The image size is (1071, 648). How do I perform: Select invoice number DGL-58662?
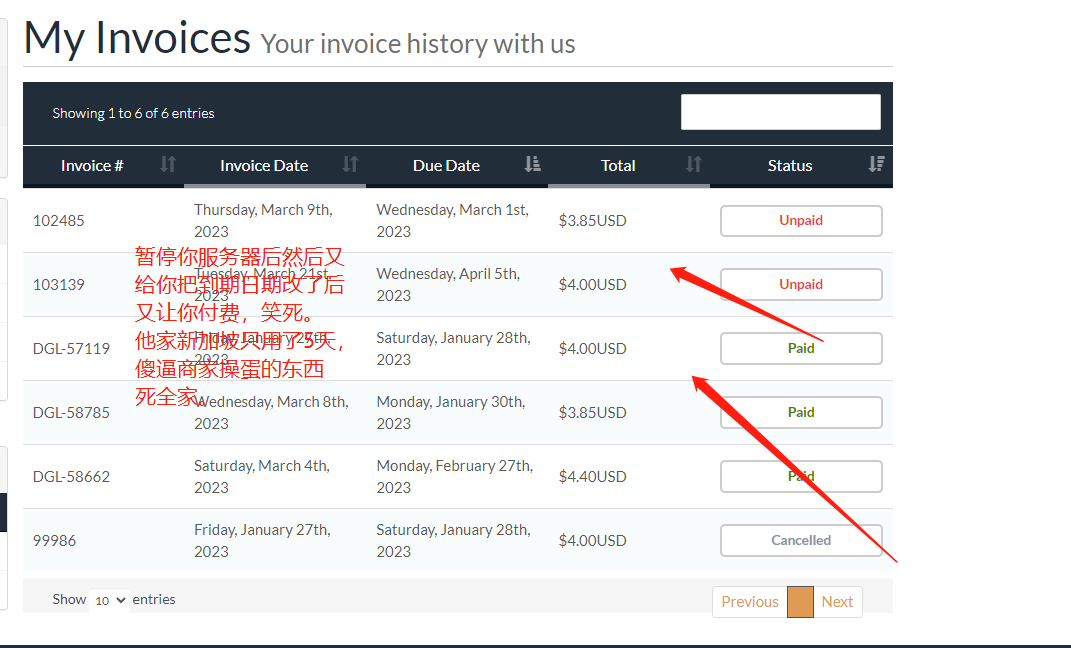[71, 476]
